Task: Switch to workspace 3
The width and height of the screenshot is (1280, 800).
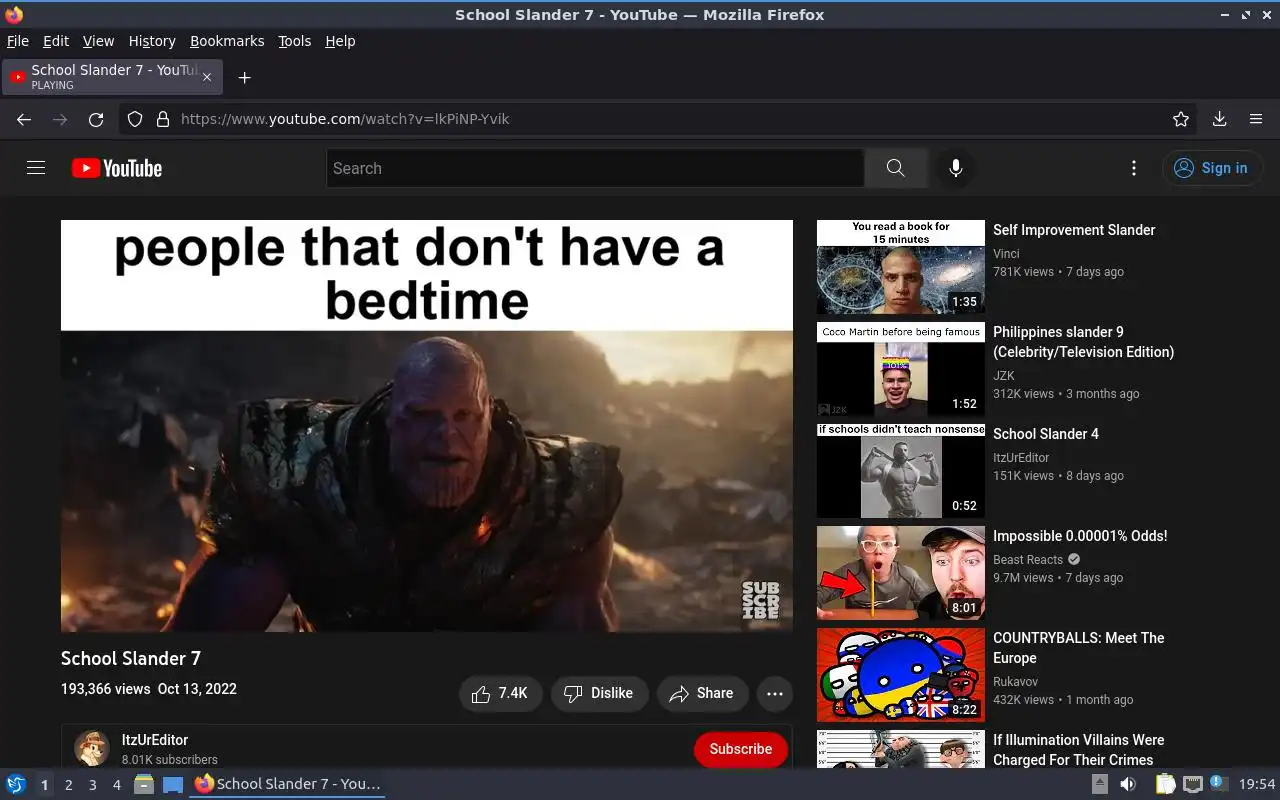Action: coord(93,785)
